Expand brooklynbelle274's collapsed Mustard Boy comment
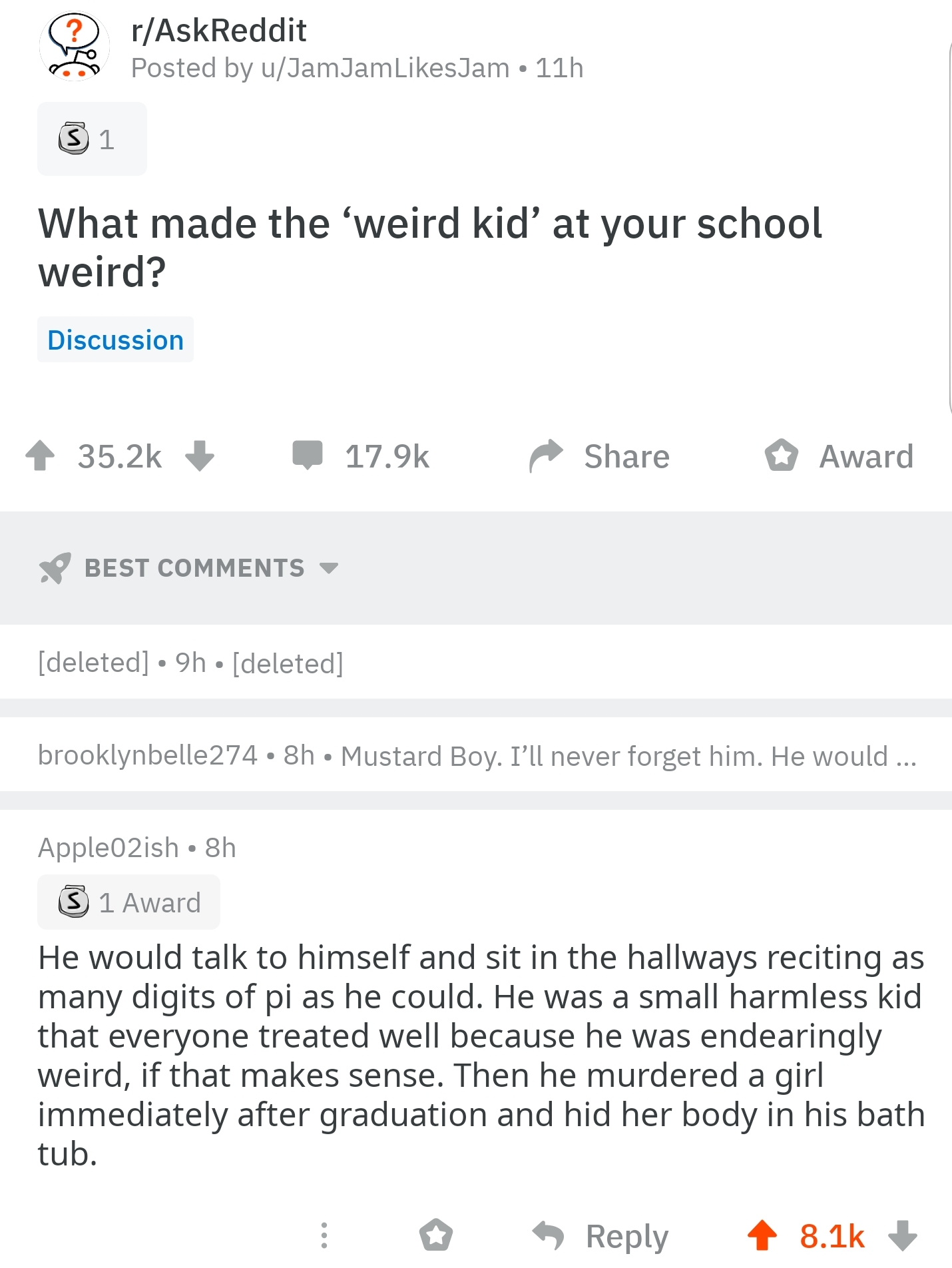Viewport: 952px width, 1268px height. (x=476, y=756)
